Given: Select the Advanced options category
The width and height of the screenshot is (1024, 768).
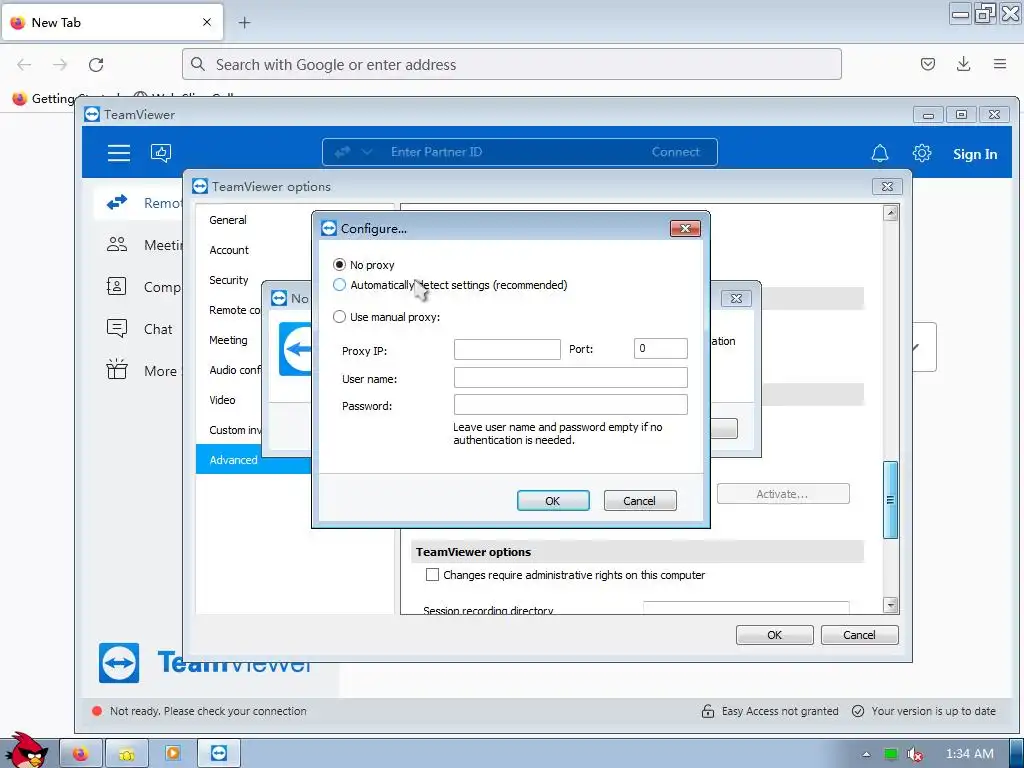Looking at the screenshot, I should (x=253, y=460).
